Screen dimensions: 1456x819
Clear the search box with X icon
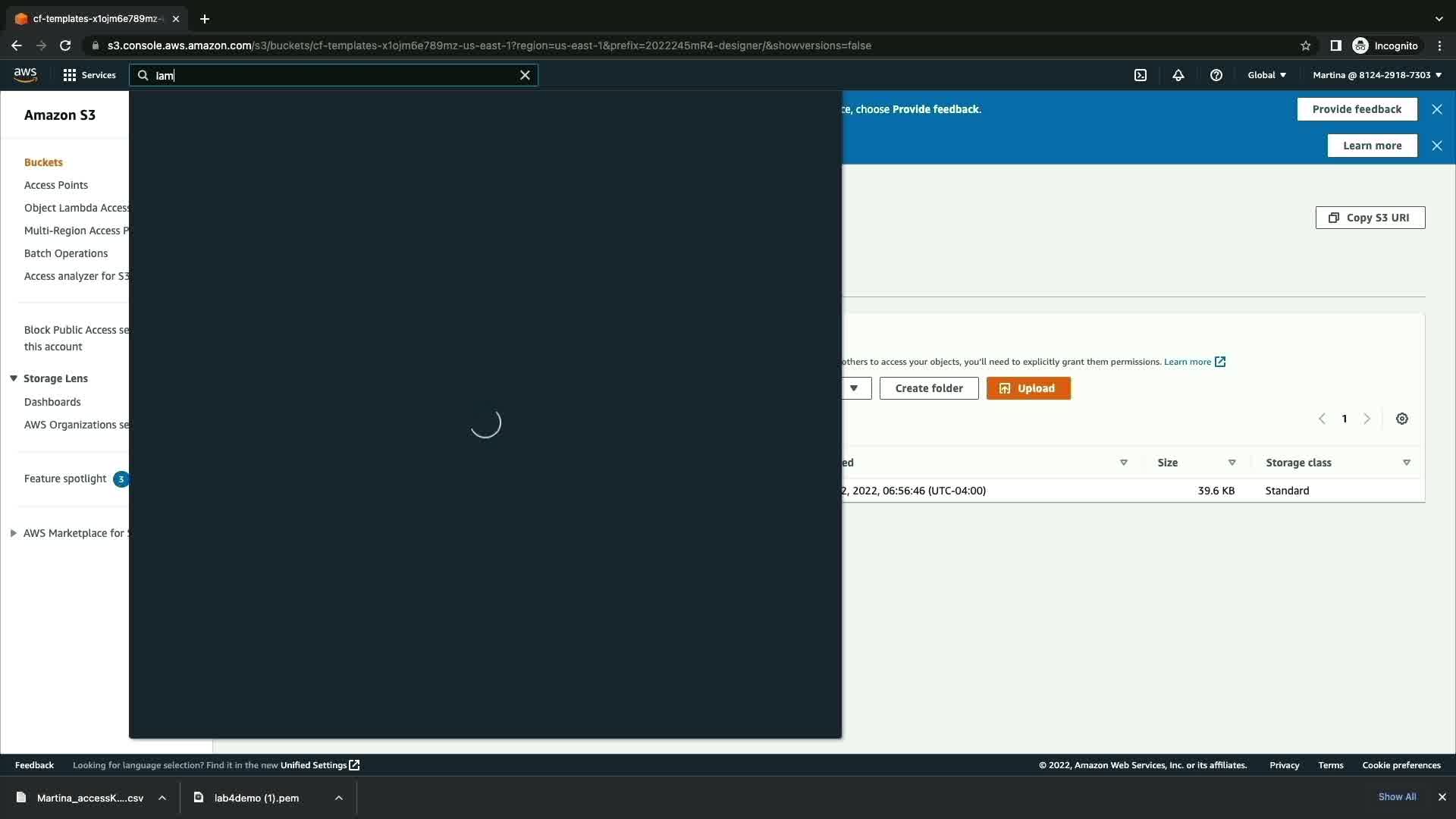[x=525, y=75]
